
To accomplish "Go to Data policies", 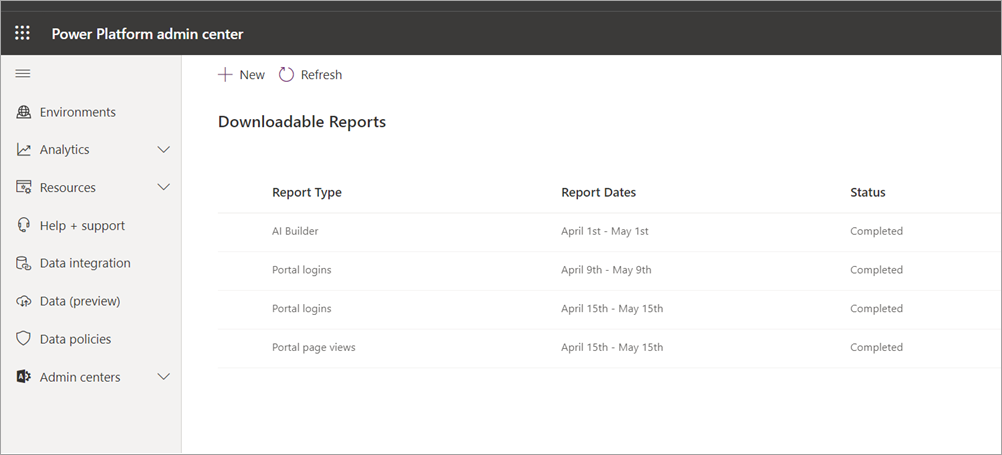I will (x=75, y=339).
